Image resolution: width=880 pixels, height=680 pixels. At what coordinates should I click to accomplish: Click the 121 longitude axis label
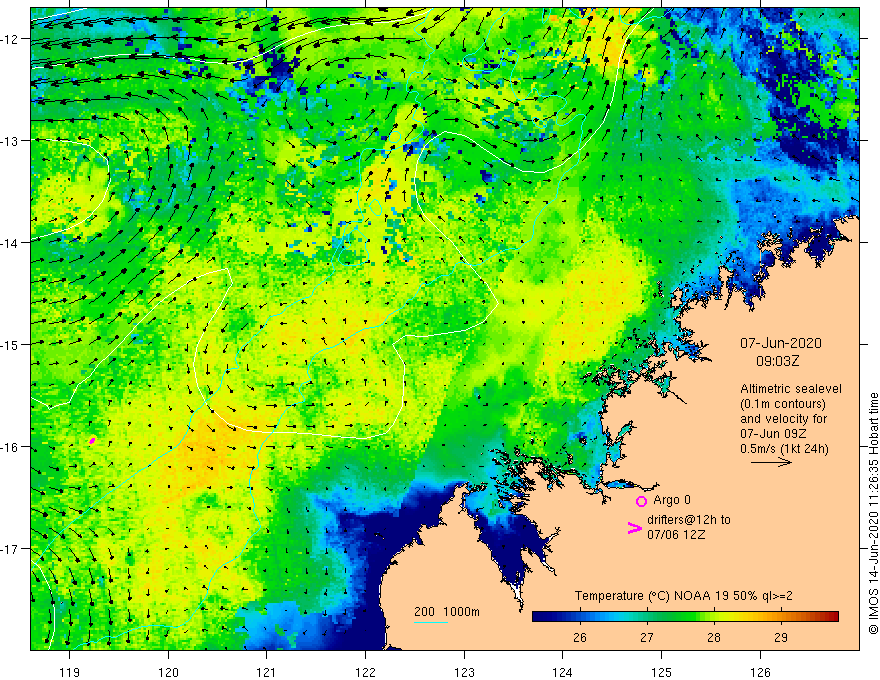pyautogui.click(x=267, y=672)
